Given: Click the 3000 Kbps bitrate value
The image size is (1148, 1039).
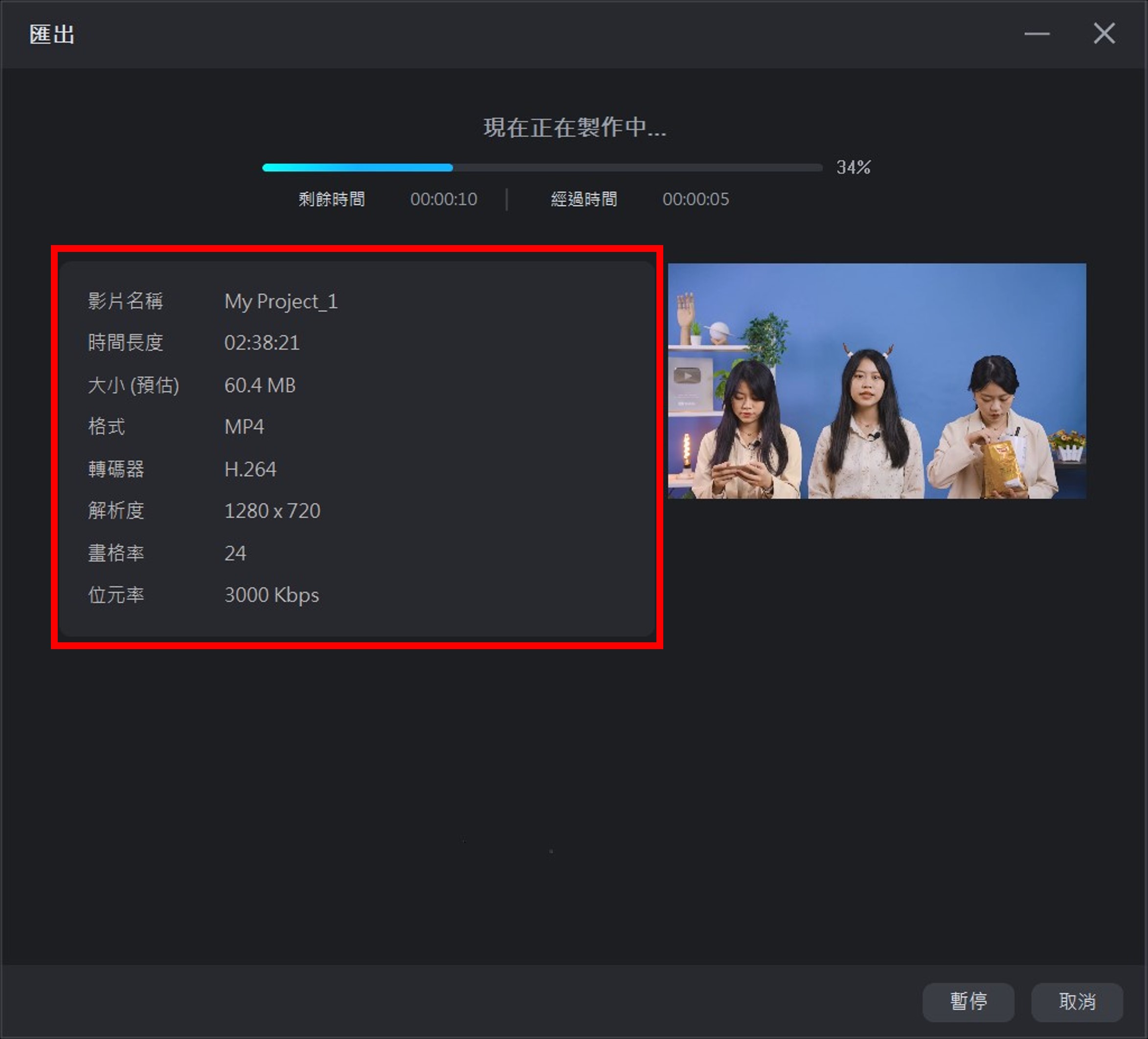Looking at the screenshot, I should pyautogui.click(x=271, y=595).
